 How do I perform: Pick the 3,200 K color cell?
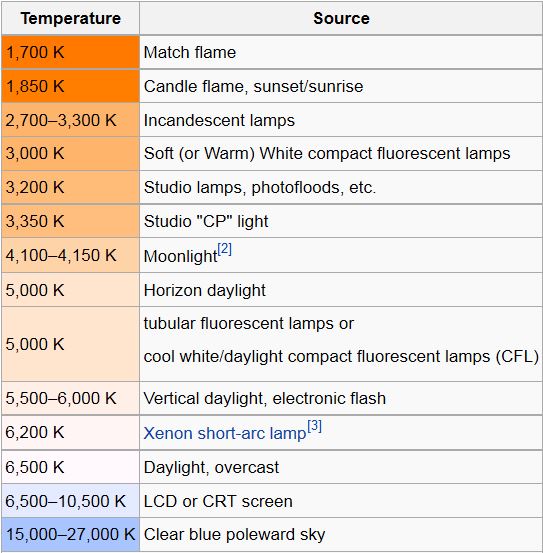(71, 187)
